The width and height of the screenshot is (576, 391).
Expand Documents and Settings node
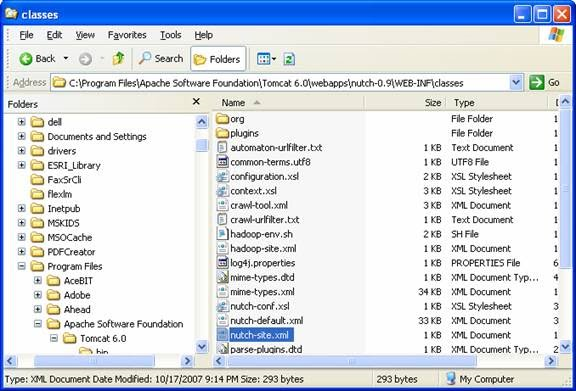pyautogui.click(x=22, y=136)
